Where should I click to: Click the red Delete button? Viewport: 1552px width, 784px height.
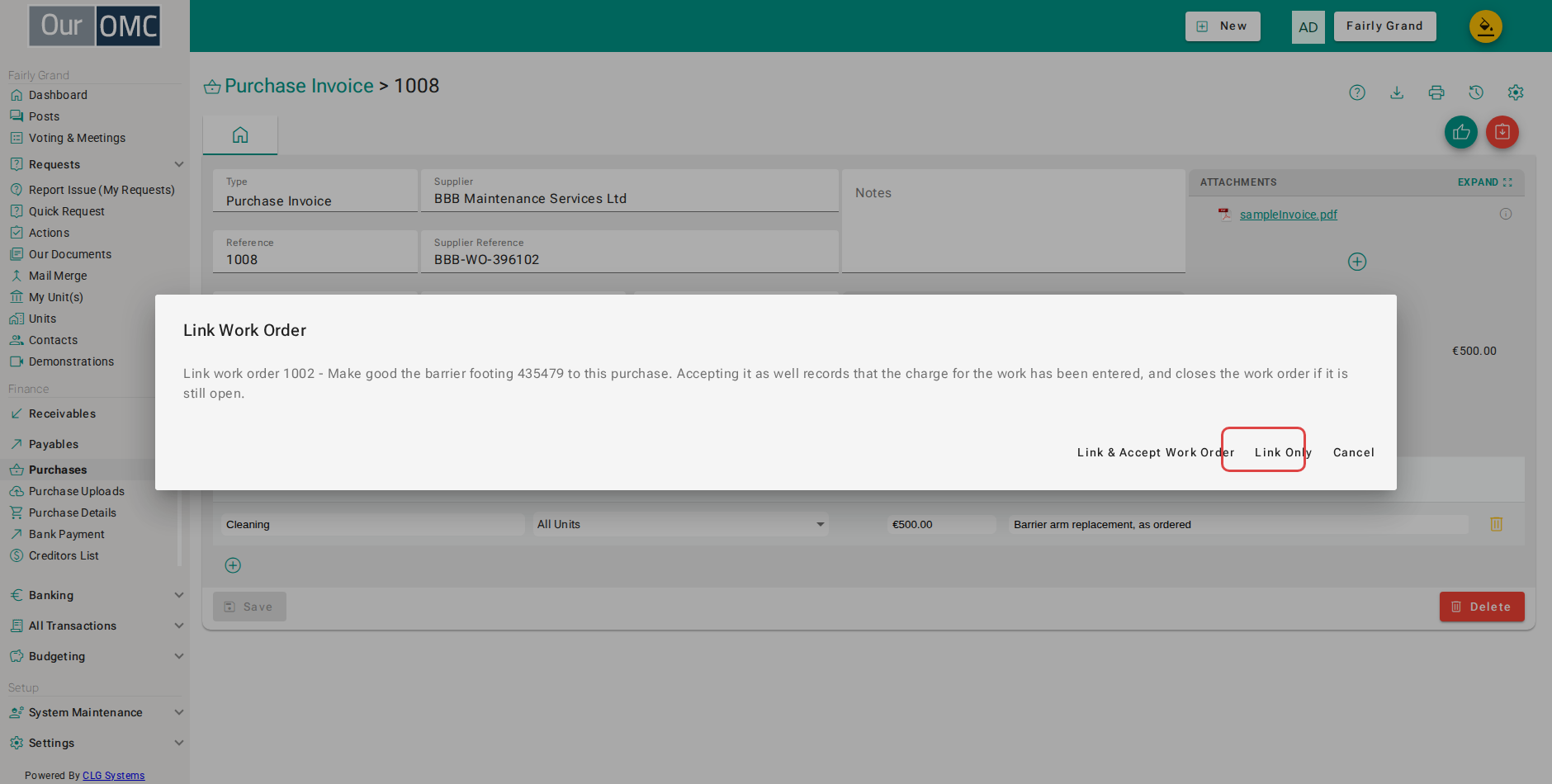(1482, 607)
